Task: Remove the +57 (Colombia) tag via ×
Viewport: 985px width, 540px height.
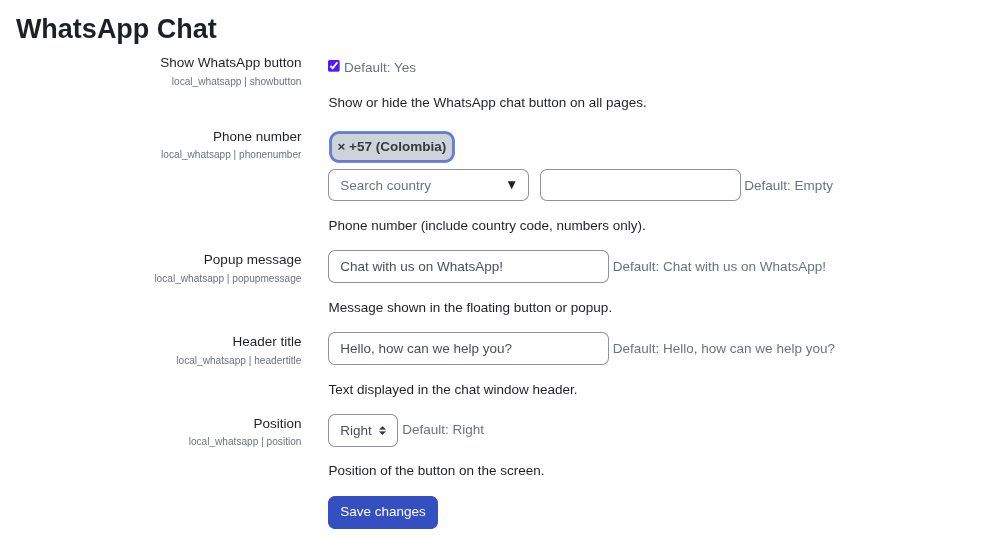Action: click(x=341, y=147)
